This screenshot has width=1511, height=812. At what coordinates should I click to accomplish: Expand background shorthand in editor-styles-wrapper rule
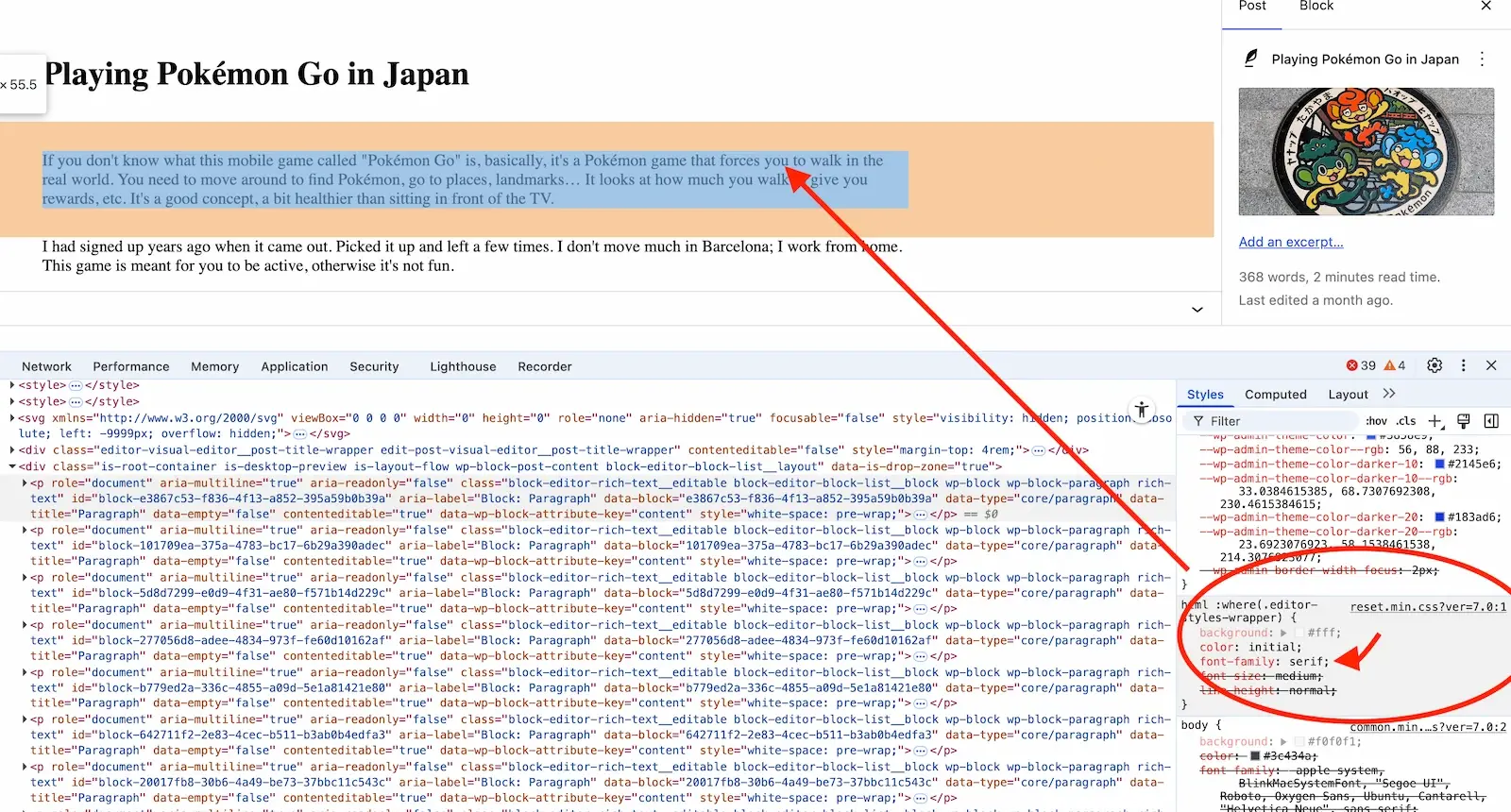[x=1283, y=633]
